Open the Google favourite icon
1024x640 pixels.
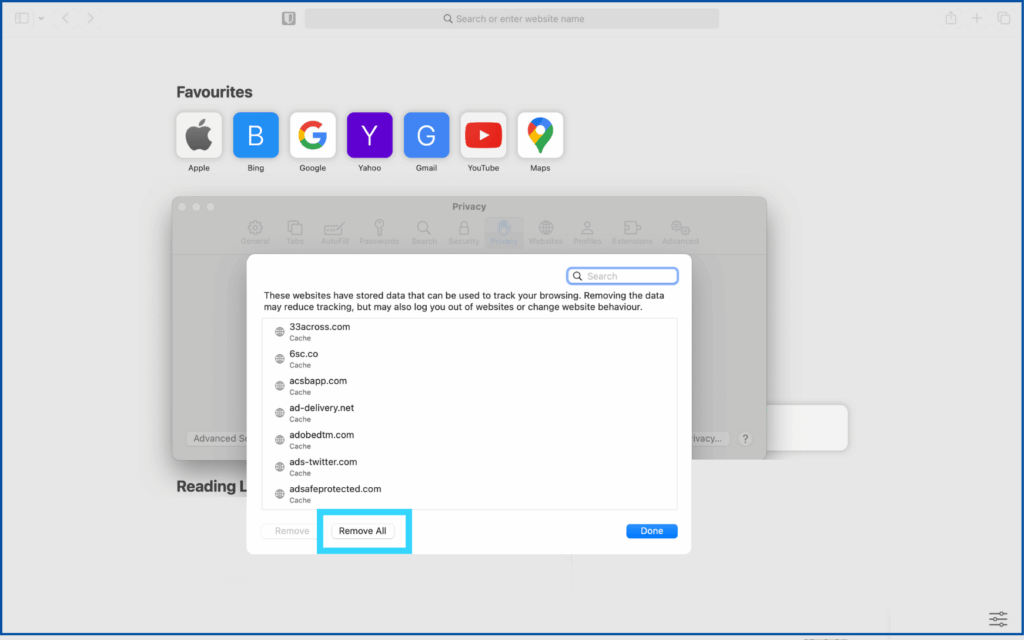click(313, 135)
